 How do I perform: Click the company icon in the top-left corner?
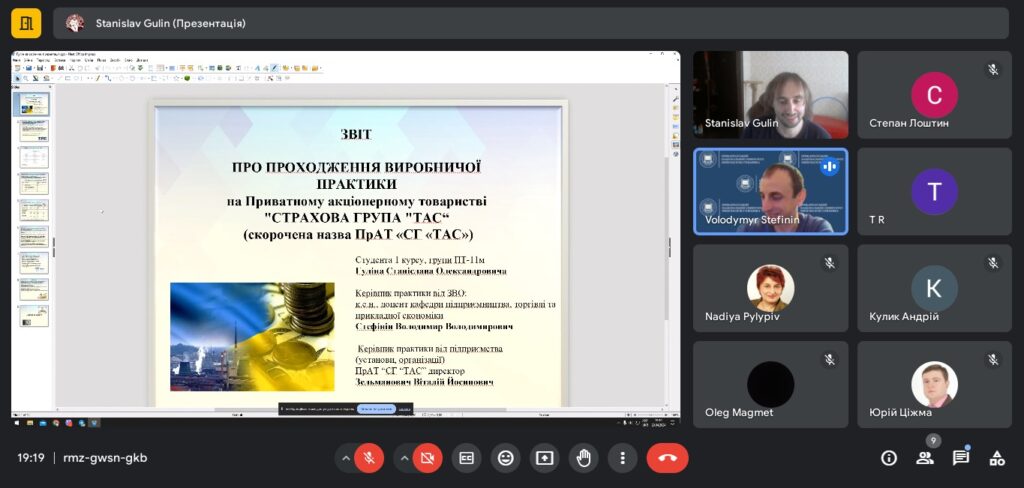(26, 22)
